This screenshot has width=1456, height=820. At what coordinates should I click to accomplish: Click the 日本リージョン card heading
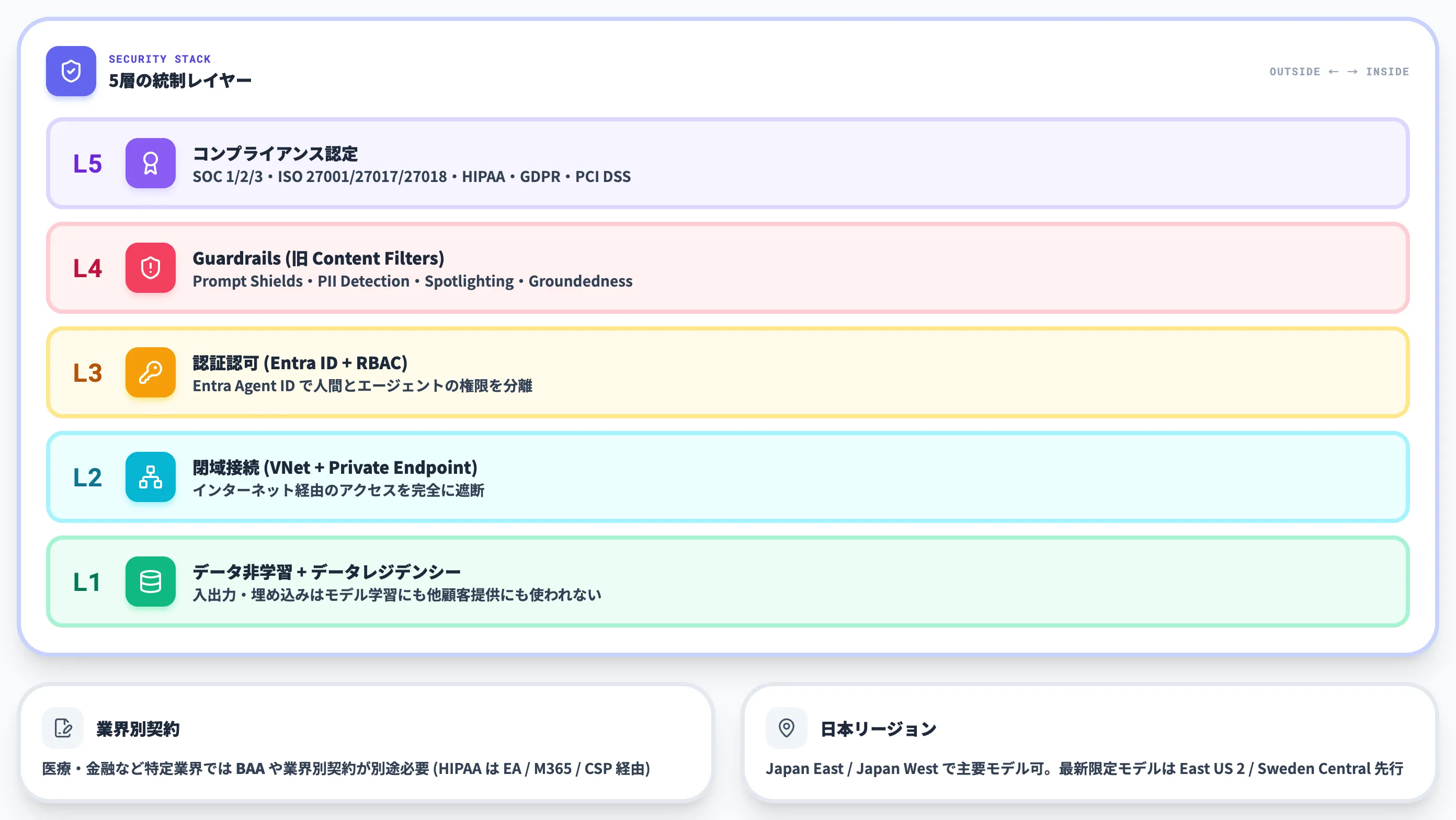pyautogui.click(x=878, y=729)
